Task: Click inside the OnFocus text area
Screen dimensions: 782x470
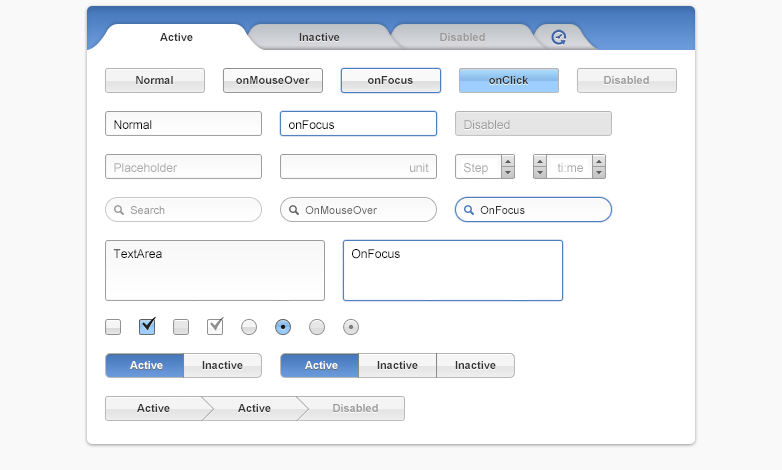Action: pos(453,270)
